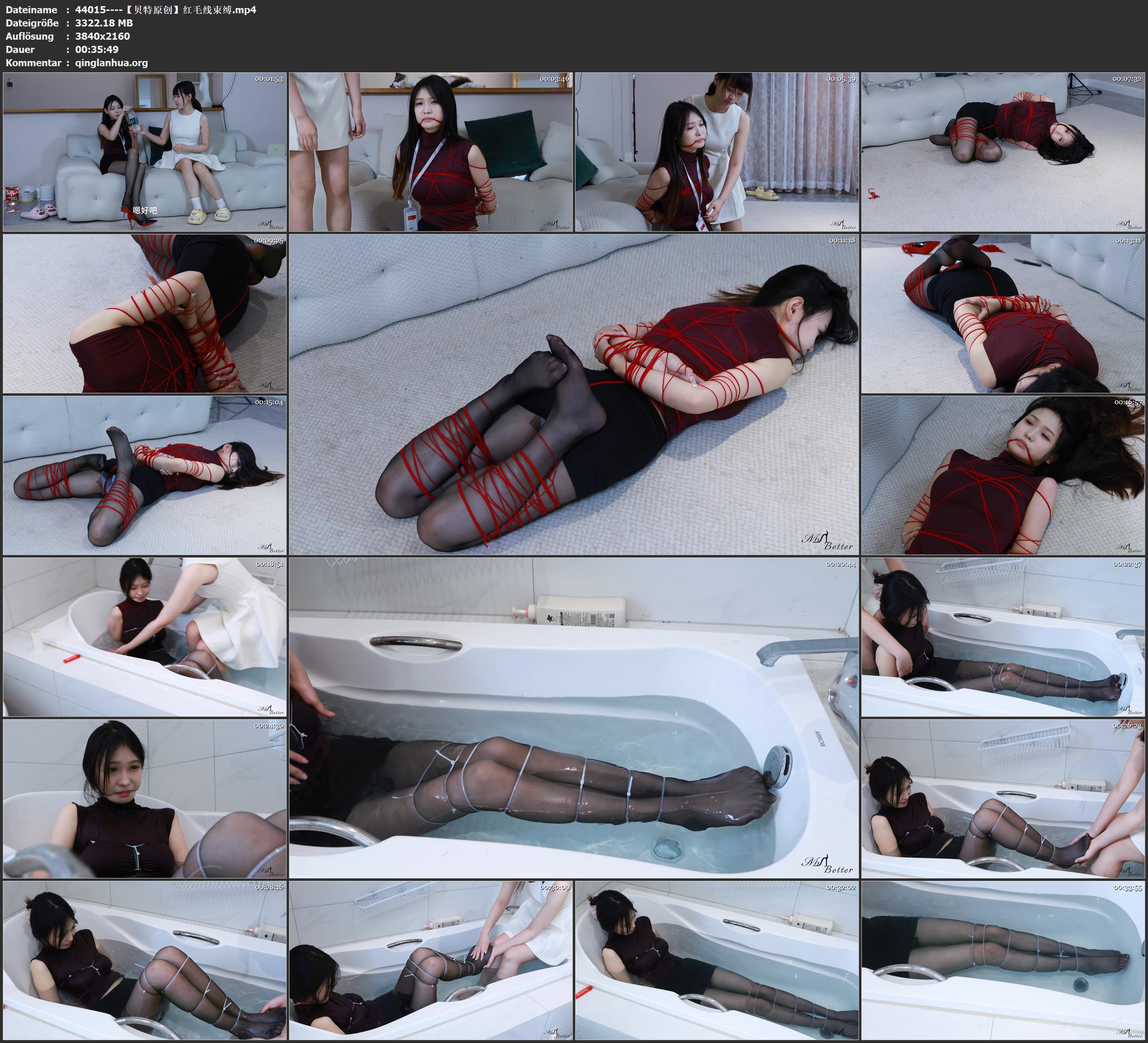Open the thumbnail at 00:05:39

coord(716,152)
